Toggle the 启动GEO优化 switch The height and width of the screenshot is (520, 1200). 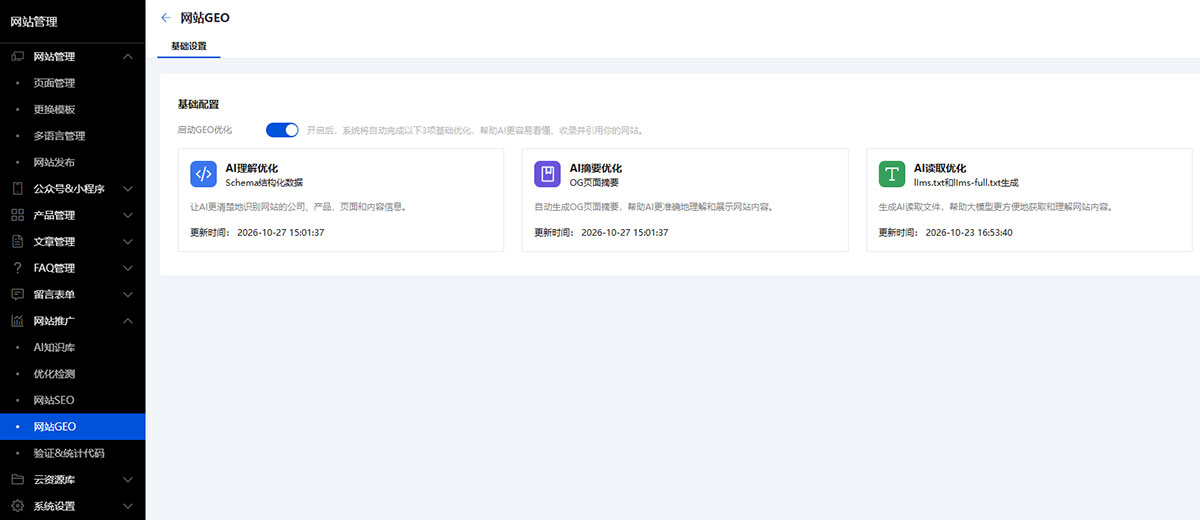point(282,130)
